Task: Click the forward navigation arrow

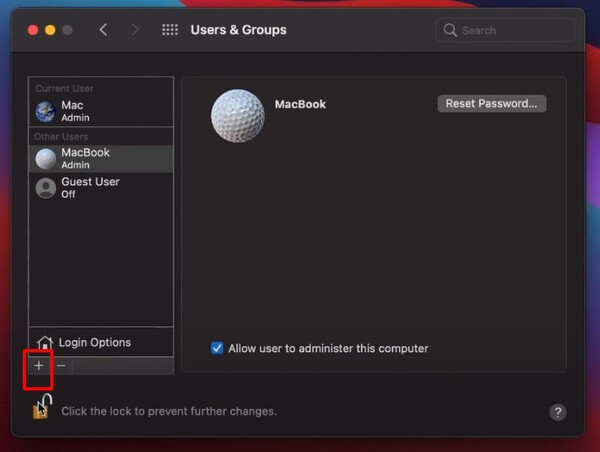Action: pyautogui.click(x=134, y=29)
